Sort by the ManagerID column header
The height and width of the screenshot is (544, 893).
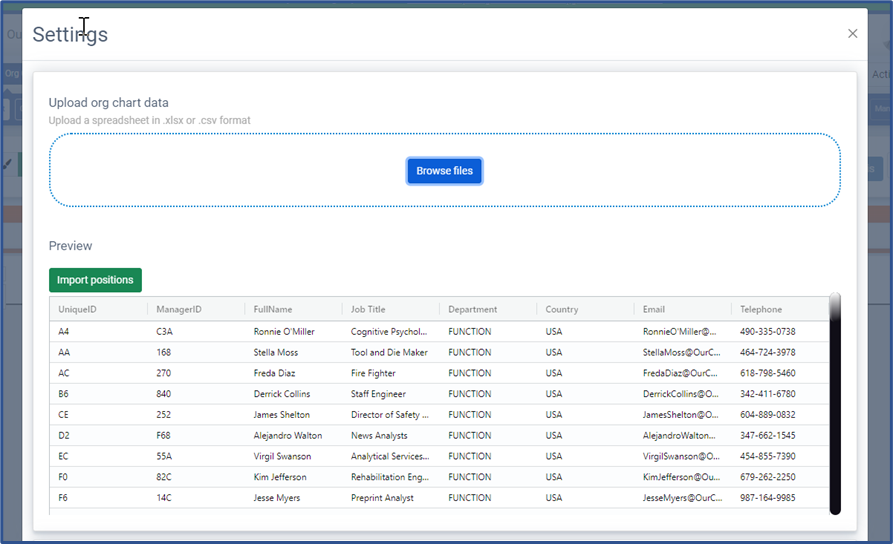point(179,310)
